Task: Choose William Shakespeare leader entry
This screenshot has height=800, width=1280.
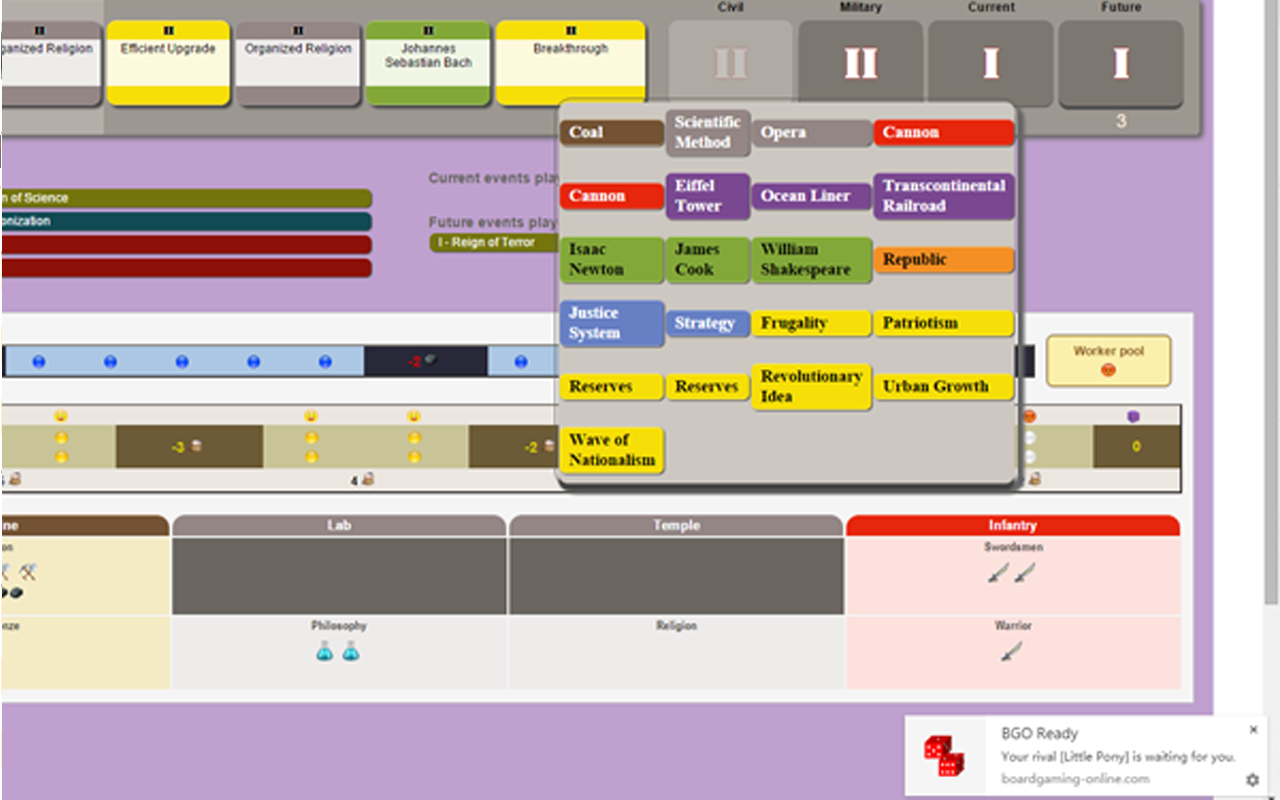Action: coord(811,260)
